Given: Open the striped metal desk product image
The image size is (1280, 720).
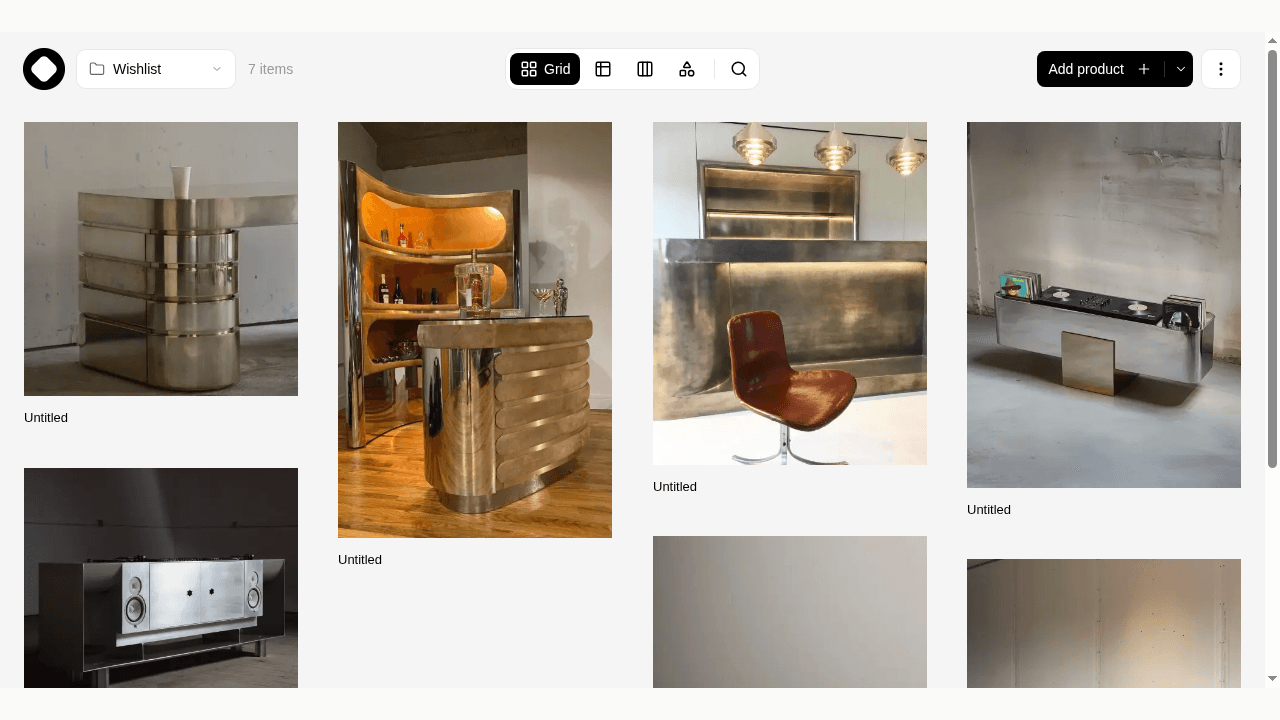Looking at the screenshot, I should point(161,259).
